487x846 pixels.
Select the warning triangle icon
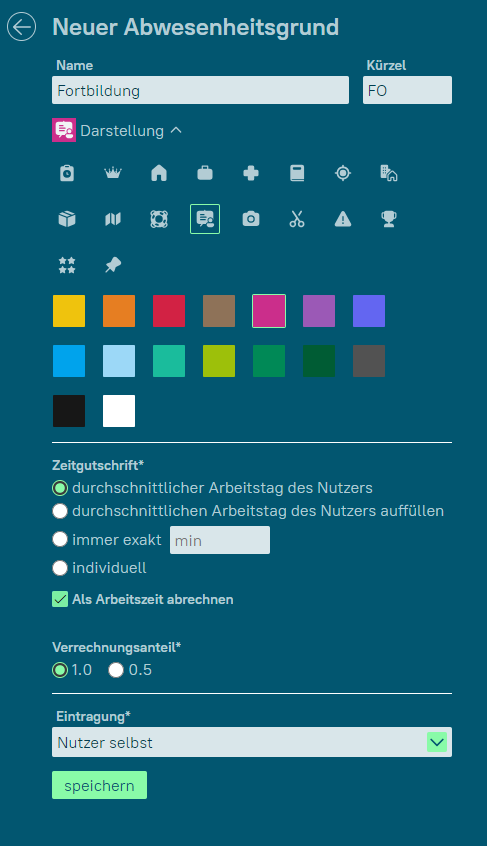pyautogui.click(x=343, y=219)
